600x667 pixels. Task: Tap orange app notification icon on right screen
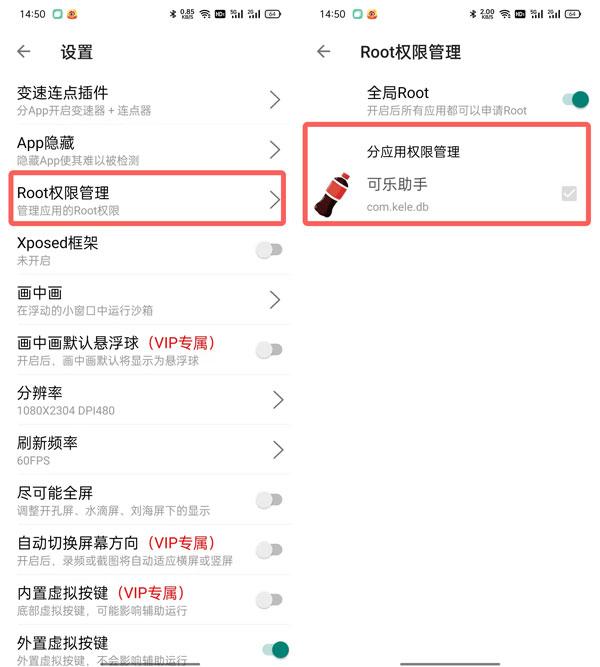pyautogui.click(x=372, y=14)
